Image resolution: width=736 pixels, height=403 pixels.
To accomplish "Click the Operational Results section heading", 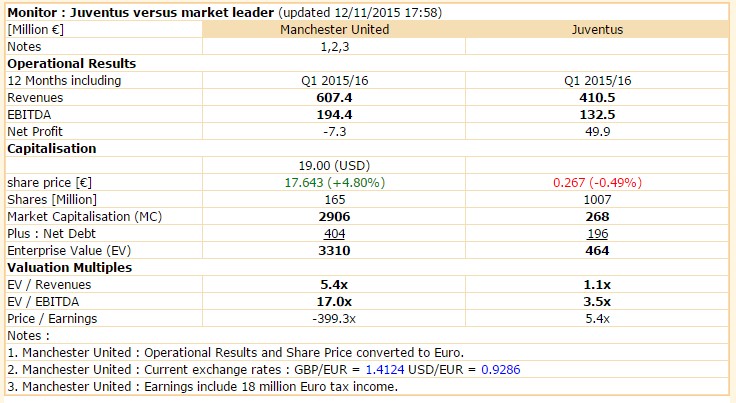I will pos(71,63).
